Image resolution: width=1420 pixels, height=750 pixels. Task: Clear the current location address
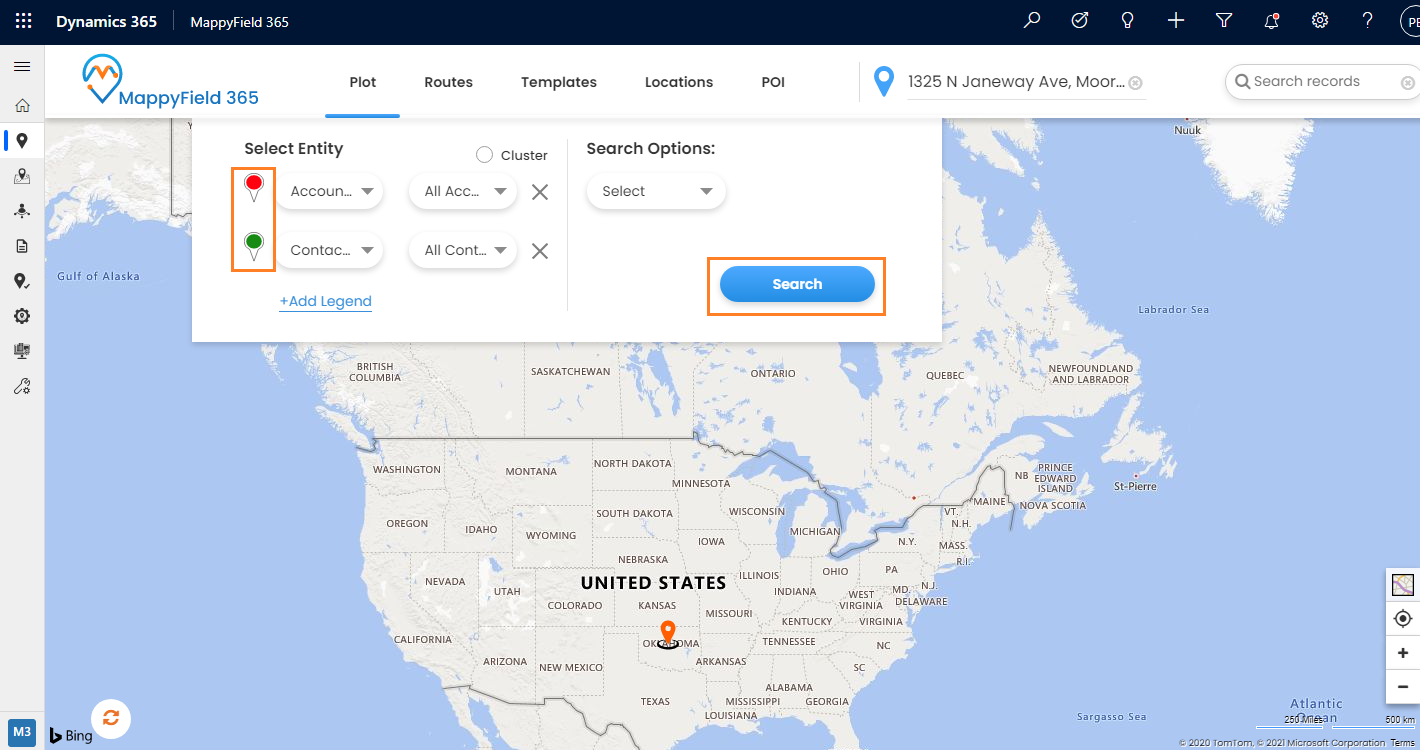tap(1136, 83)
